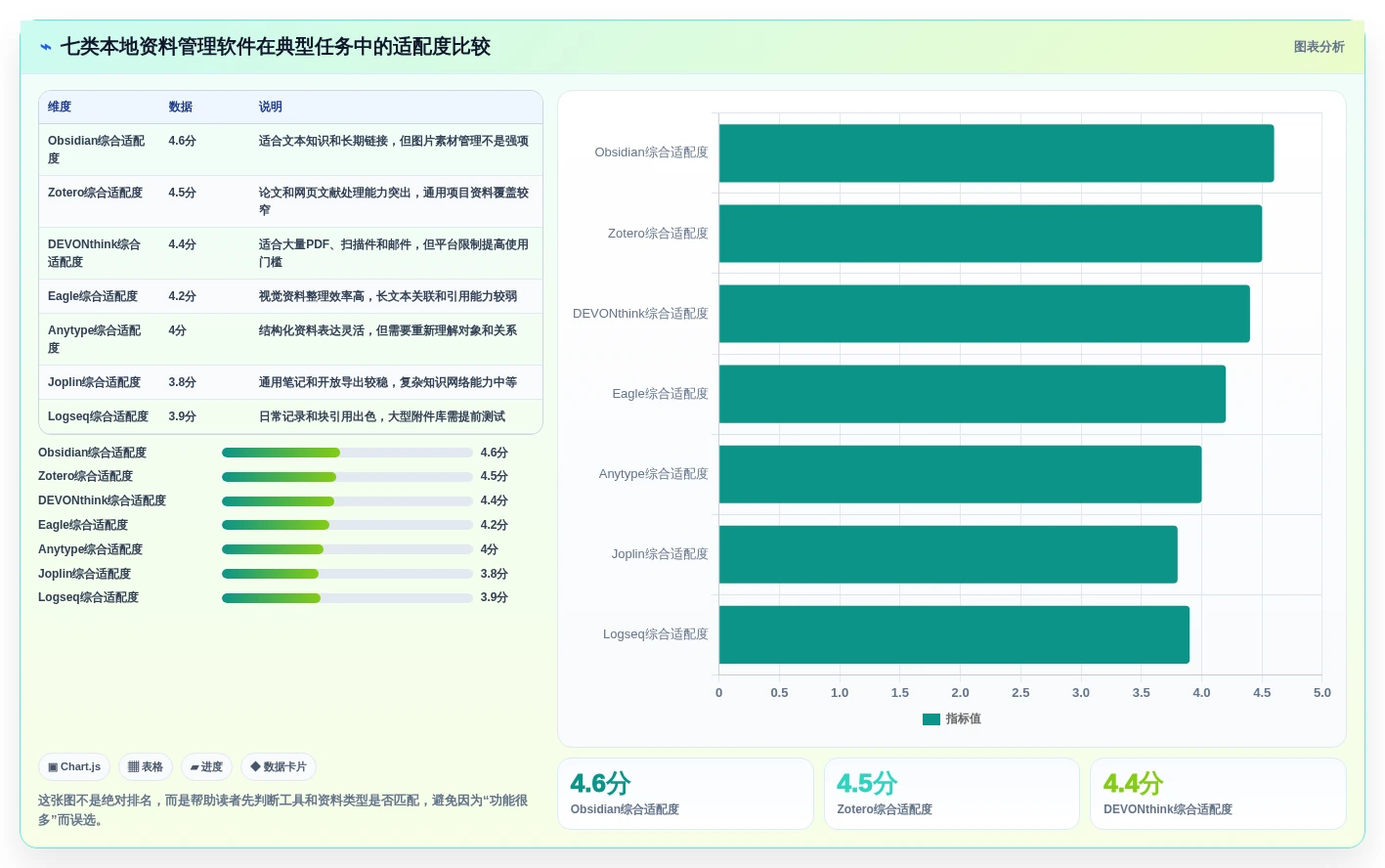Image resolution: width=1385 pixels, height=868 pixels.
Task: Click the Eagle progress bar
Action: click(347, 525)
